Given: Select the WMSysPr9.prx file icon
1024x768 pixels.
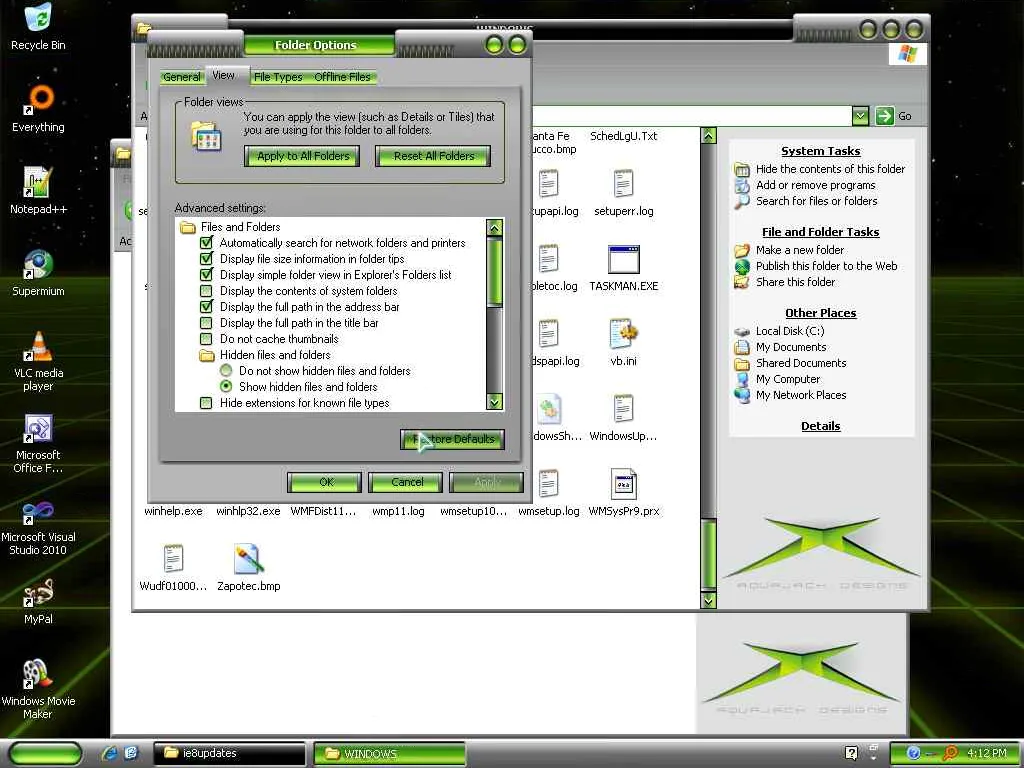Looking at the screenshot, I should 623,485.
